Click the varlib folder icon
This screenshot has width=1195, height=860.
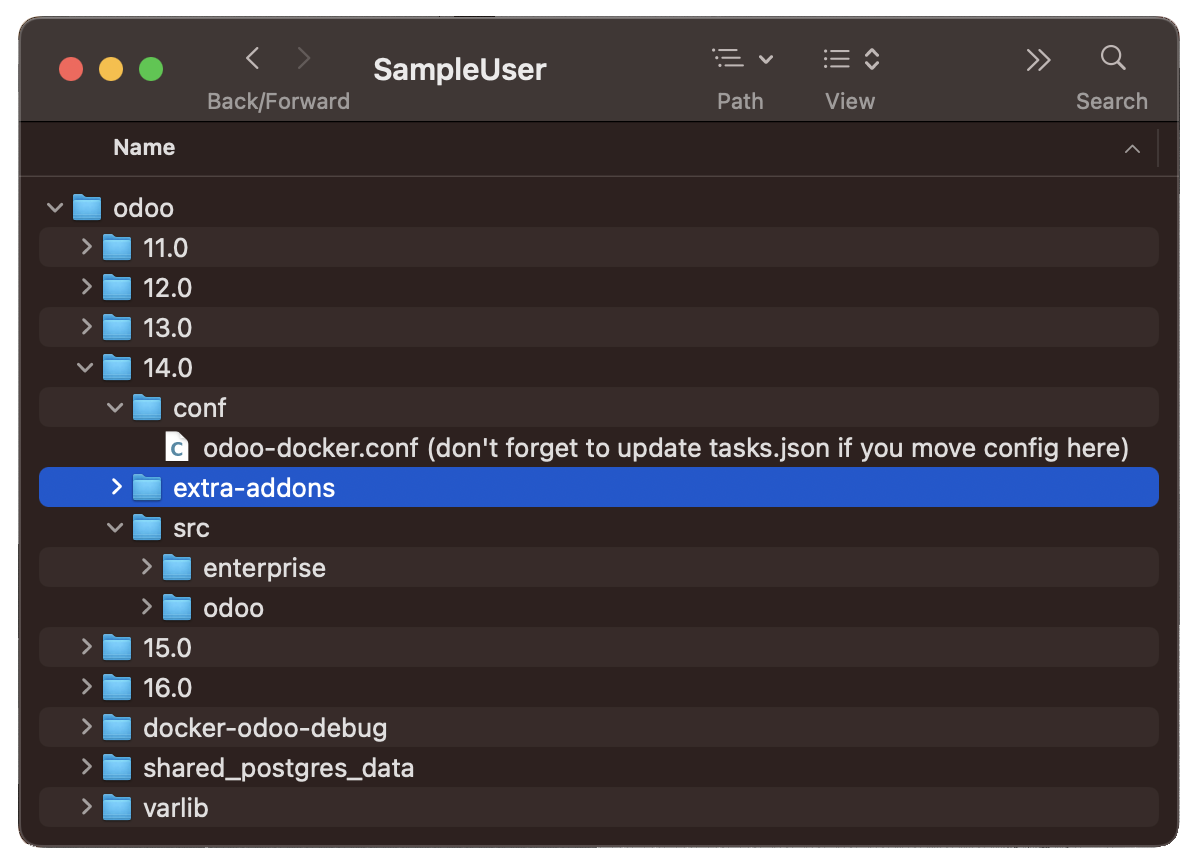(117, 808)
